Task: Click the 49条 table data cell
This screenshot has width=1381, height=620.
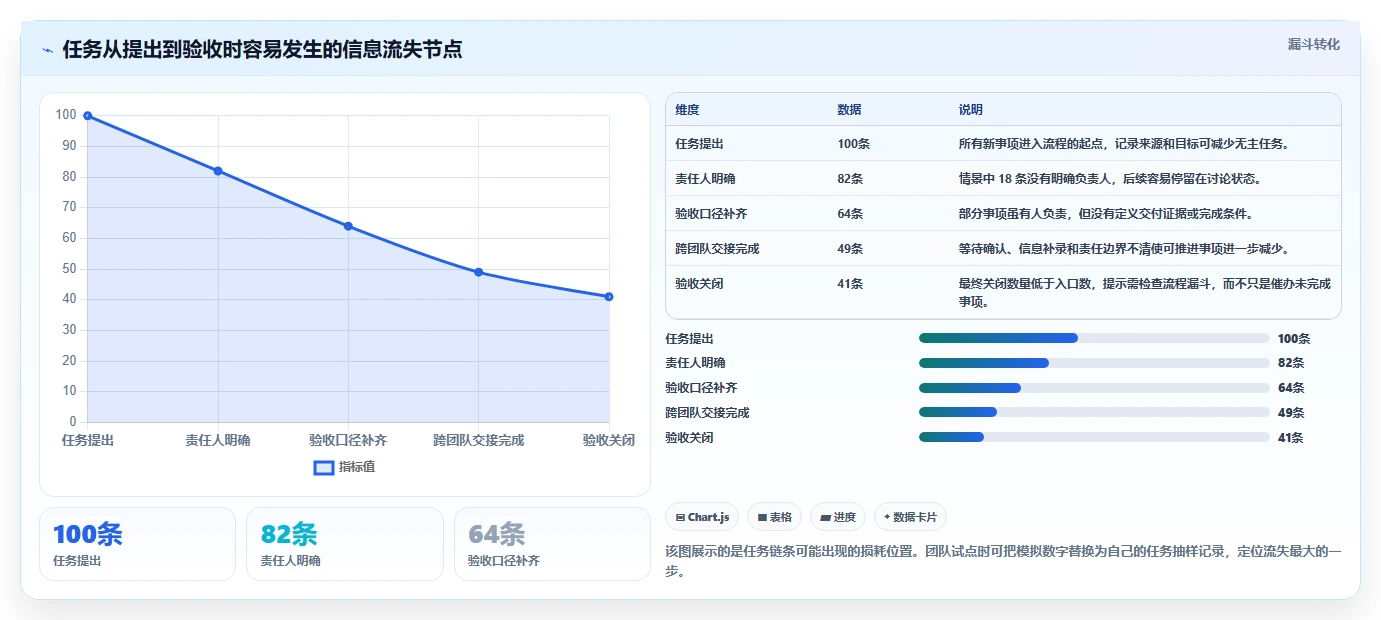Action: click(x=850, y=249)
